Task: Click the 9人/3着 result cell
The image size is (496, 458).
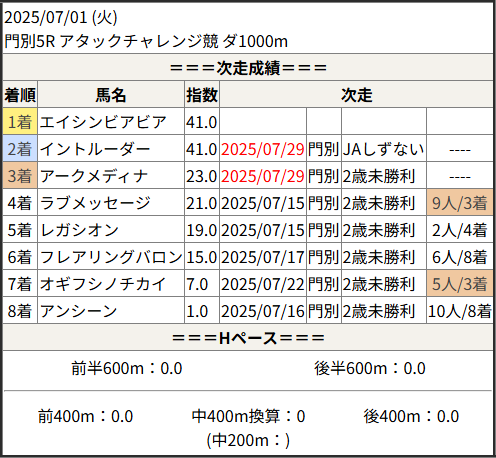Action: point(460,203)
